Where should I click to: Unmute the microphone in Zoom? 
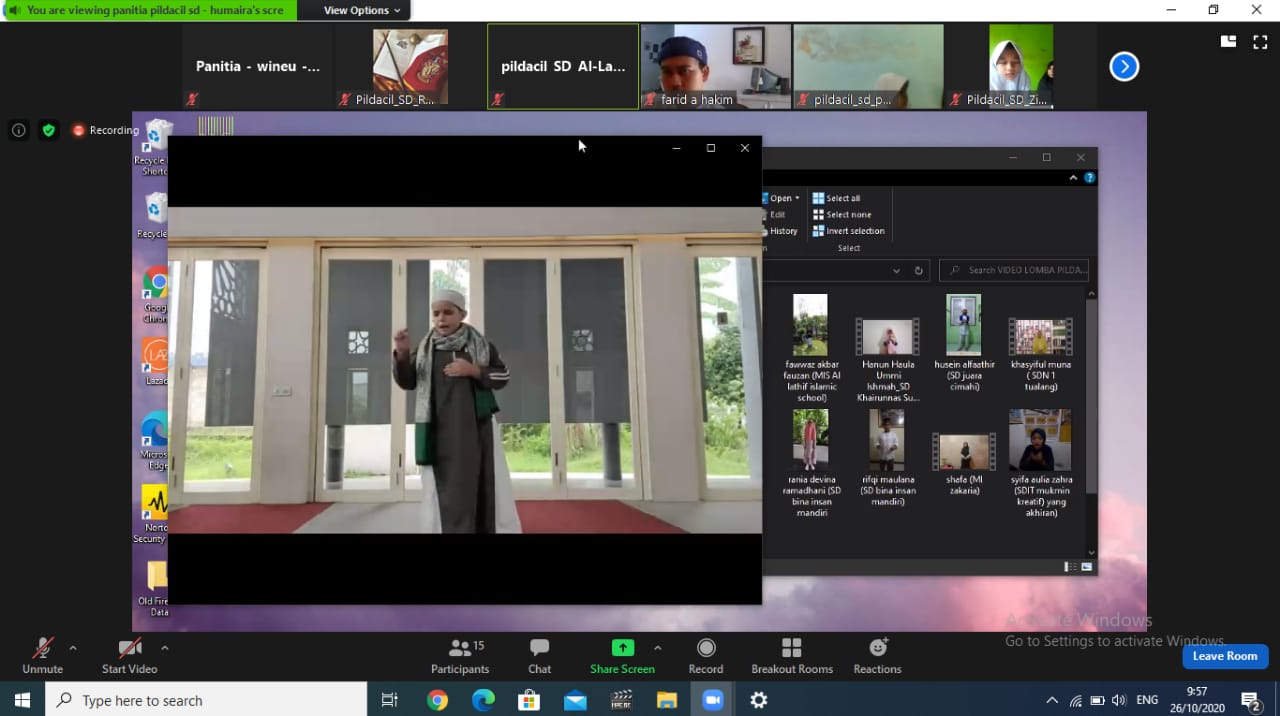(x=42, y=656)
